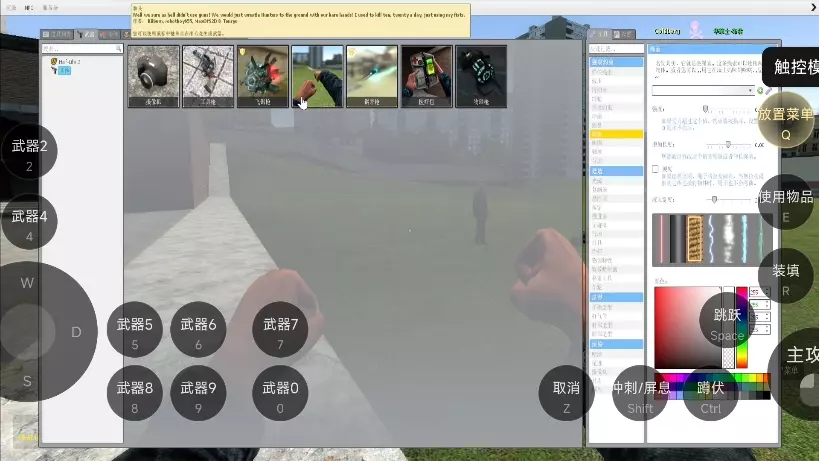The width and height of the screenshot is (819, 461).
Task: Open the preset dropdown in tool settings
Action: click(x=703, y=90)
